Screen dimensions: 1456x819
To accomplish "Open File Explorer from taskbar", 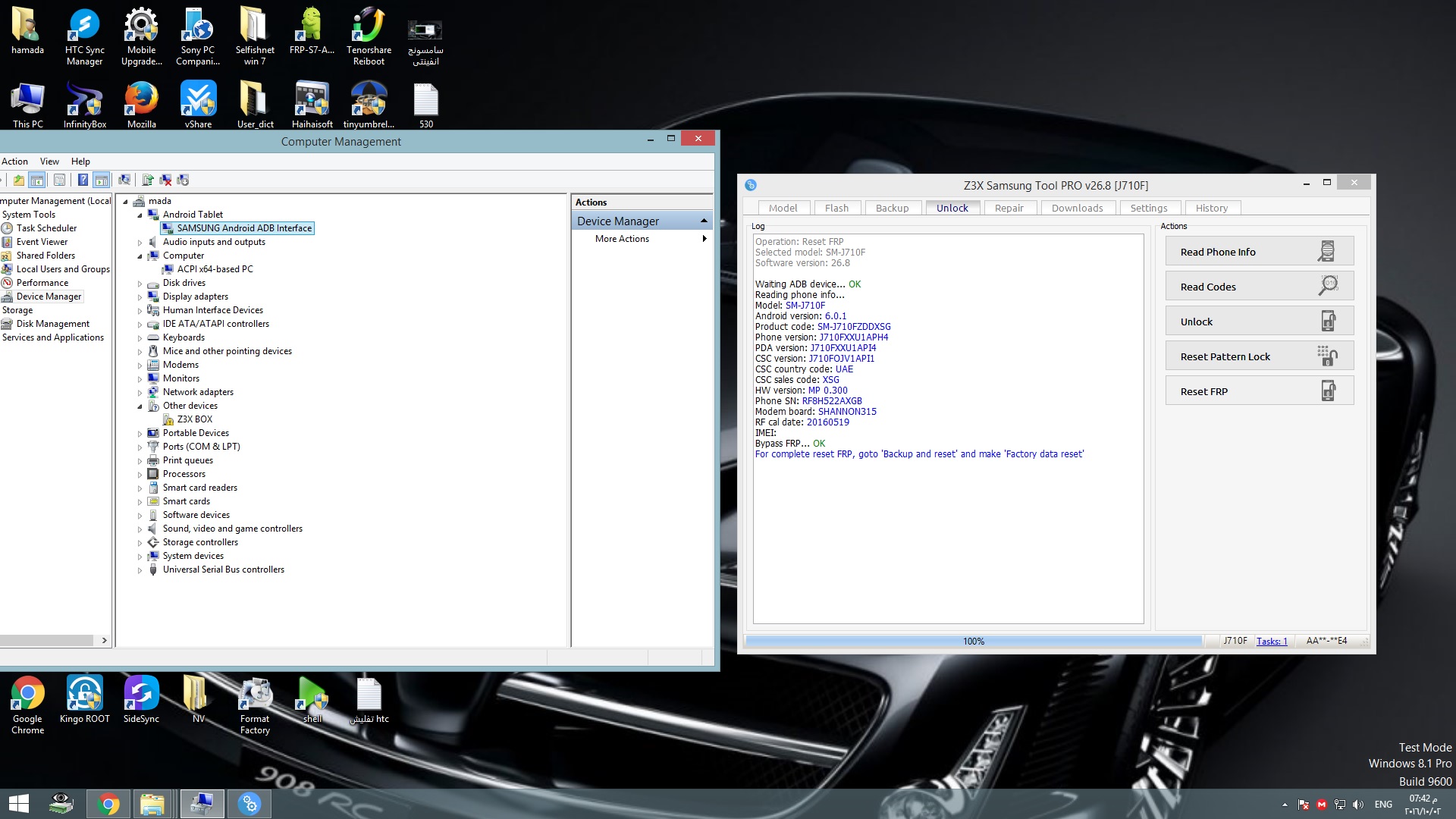I will [152, 804].
